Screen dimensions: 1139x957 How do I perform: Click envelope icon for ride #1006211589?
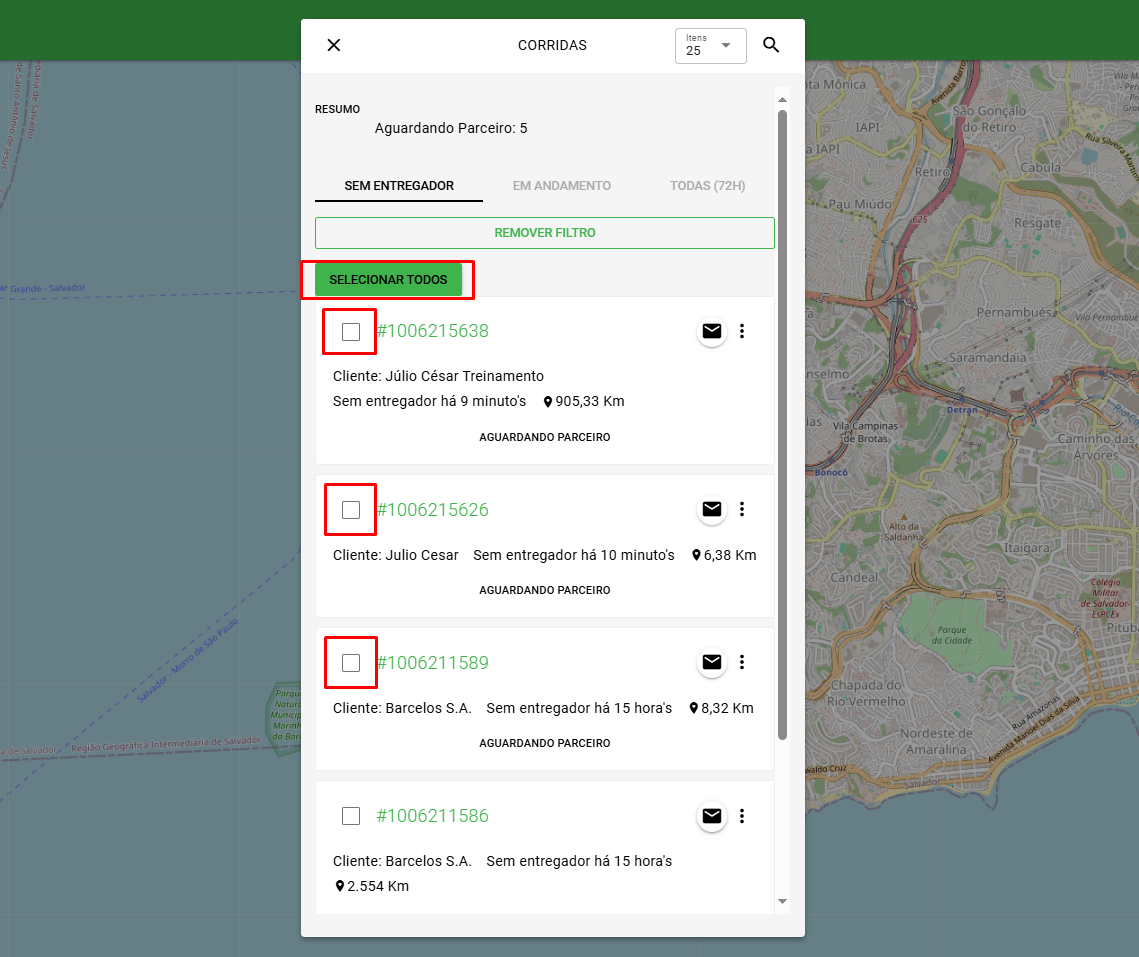pyautogui.click(x=712, y=662)
